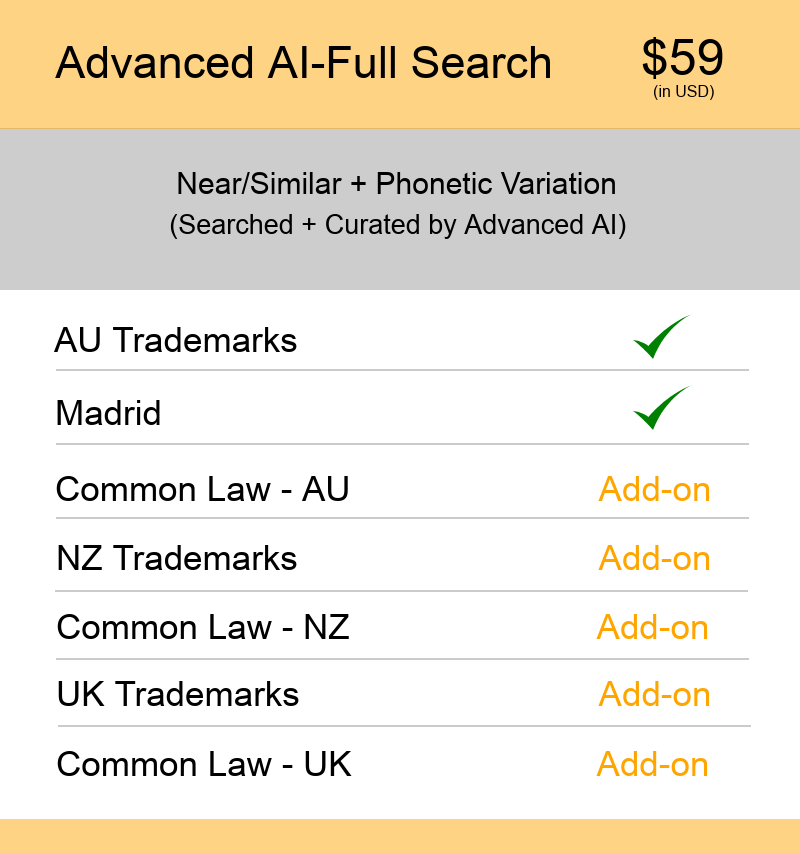Click the "(in USD)" currency note

684,93
